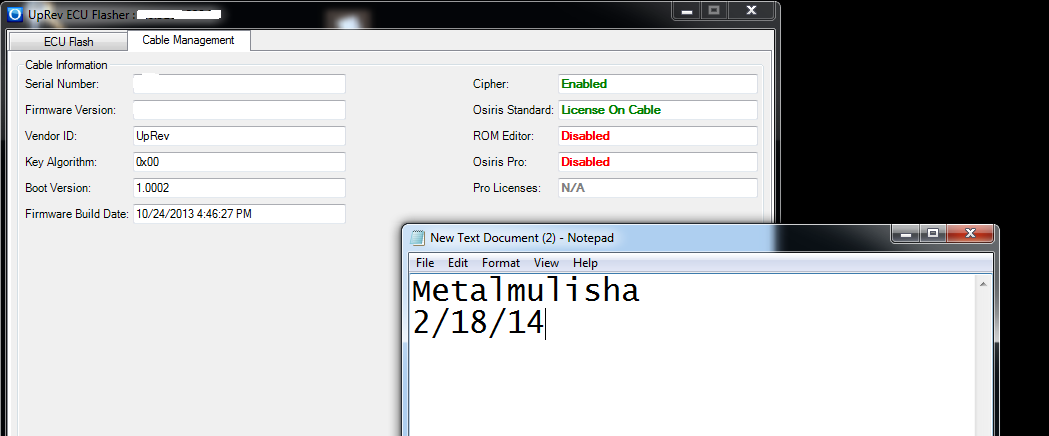Maximize the Notepad window
This screenshot has width=1049, height=436.
(932, 233)
